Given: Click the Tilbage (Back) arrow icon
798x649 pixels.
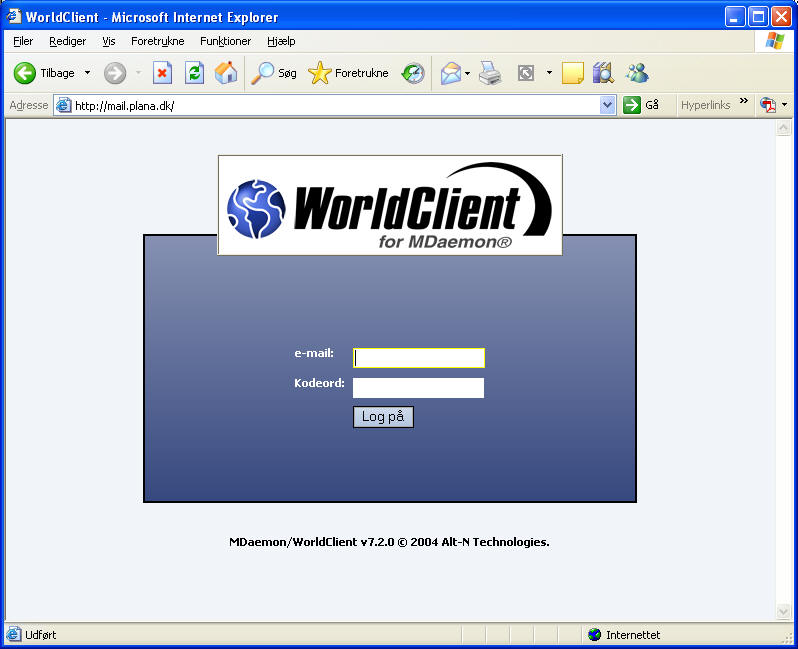Looking at the screenshot, I should point(25,73).
